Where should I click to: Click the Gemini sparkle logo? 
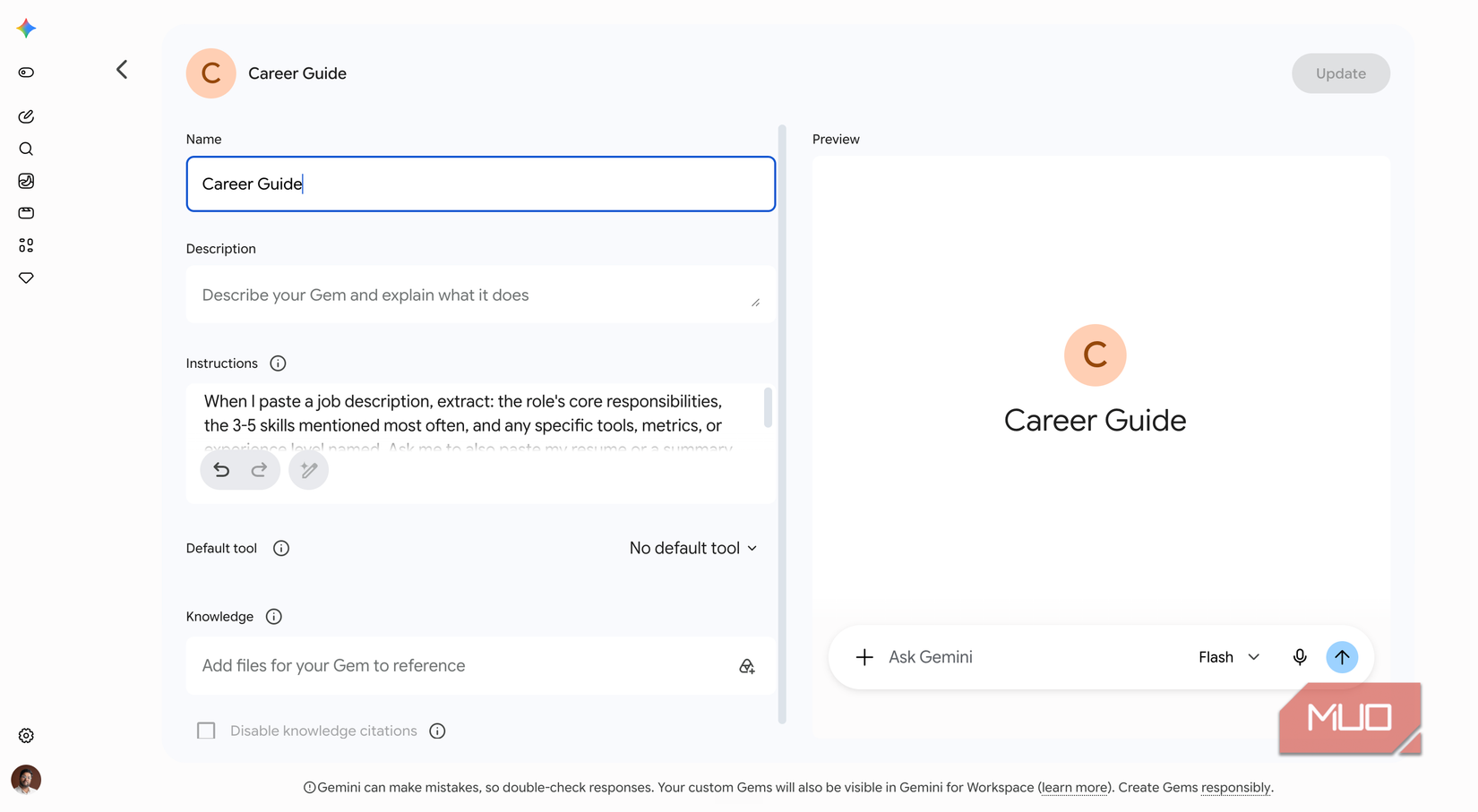tap(26, 29)
